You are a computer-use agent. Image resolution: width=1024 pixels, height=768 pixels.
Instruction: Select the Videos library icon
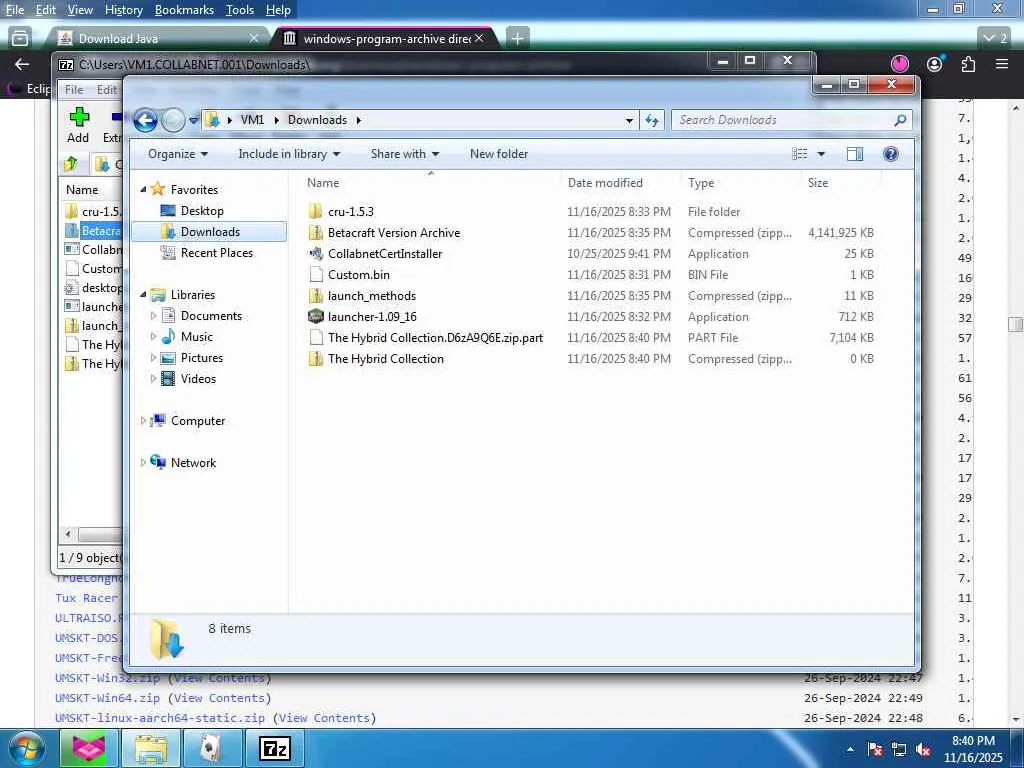tap(168, 379)
